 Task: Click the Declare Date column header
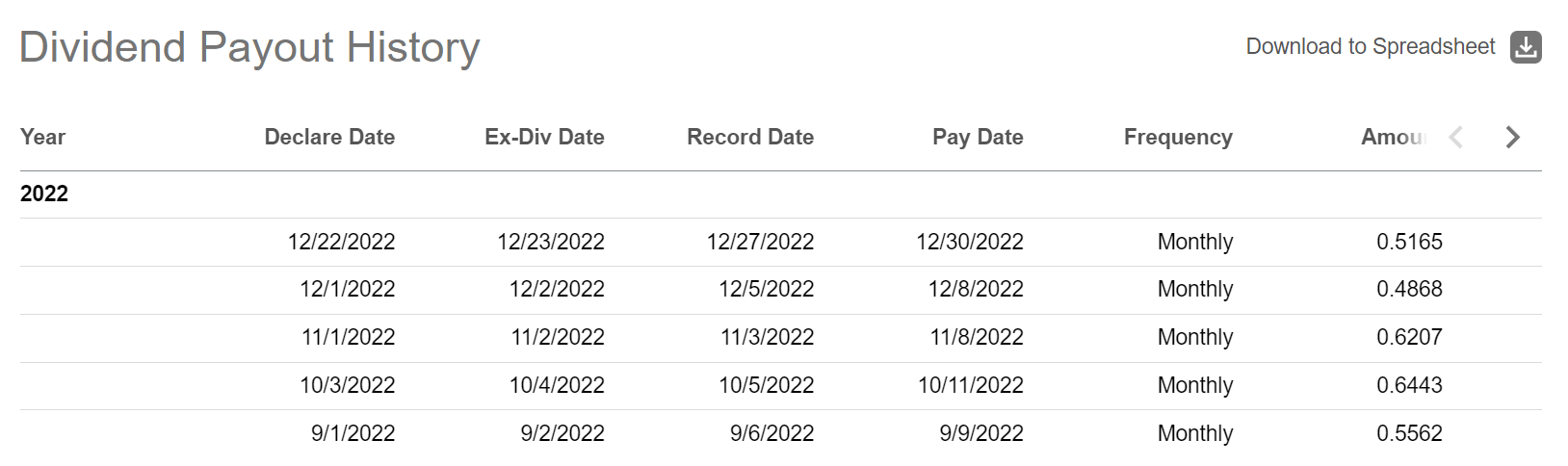(x=329, y=137)
